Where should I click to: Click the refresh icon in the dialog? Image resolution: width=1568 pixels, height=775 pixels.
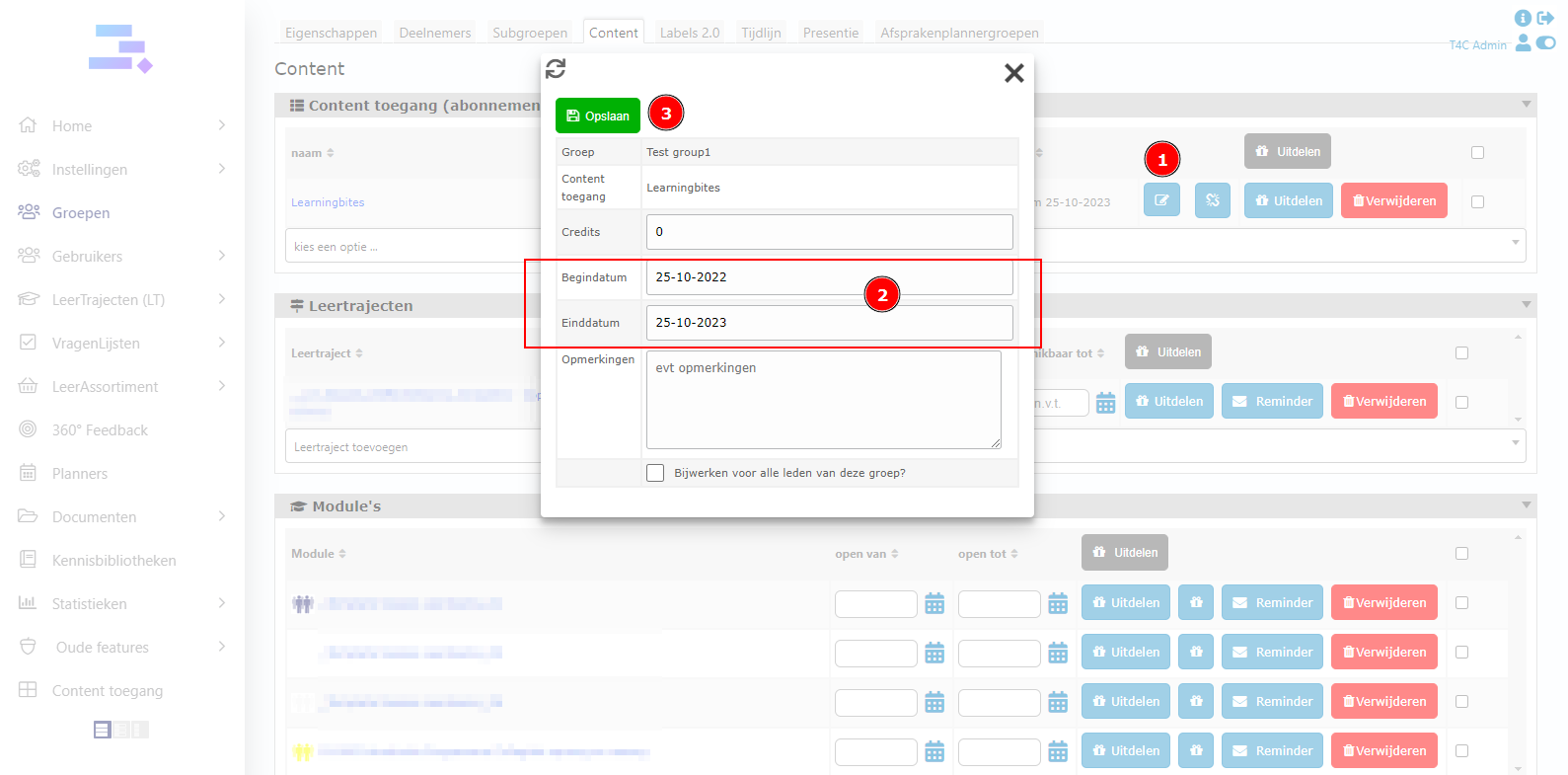556,68
